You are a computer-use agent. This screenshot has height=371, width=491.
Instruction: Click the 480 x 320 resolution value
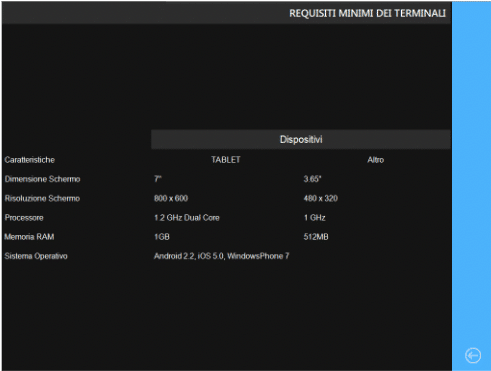[x=321, y=198]
